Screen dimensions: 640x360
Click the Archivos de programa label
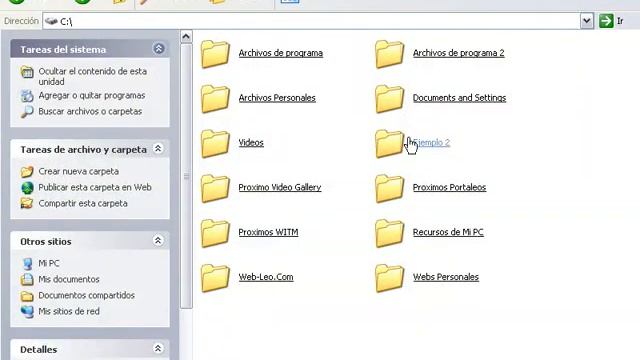(281, 53)
